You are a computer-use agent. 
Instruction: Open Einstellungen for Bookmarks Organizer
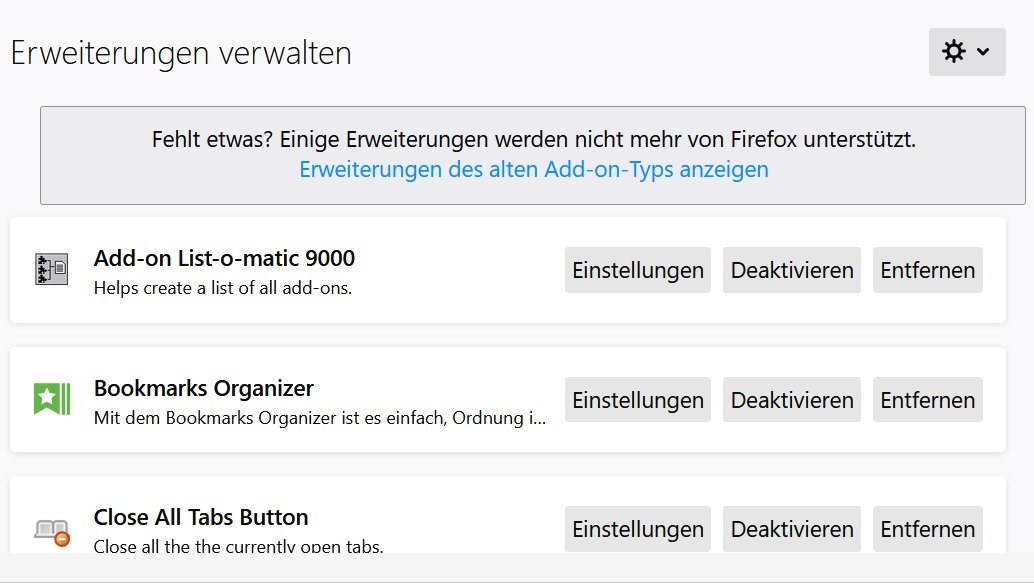point(638,400)
